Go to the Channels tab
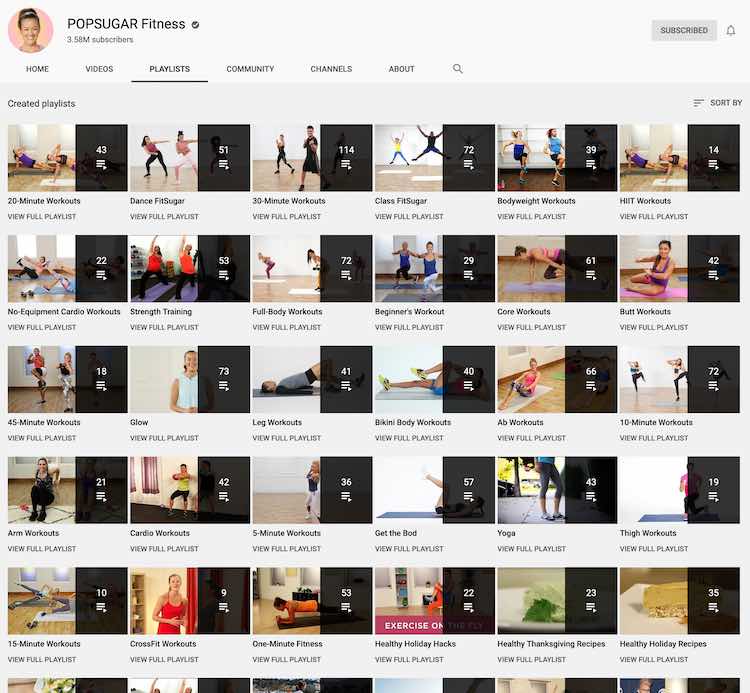 coord(331,69)
